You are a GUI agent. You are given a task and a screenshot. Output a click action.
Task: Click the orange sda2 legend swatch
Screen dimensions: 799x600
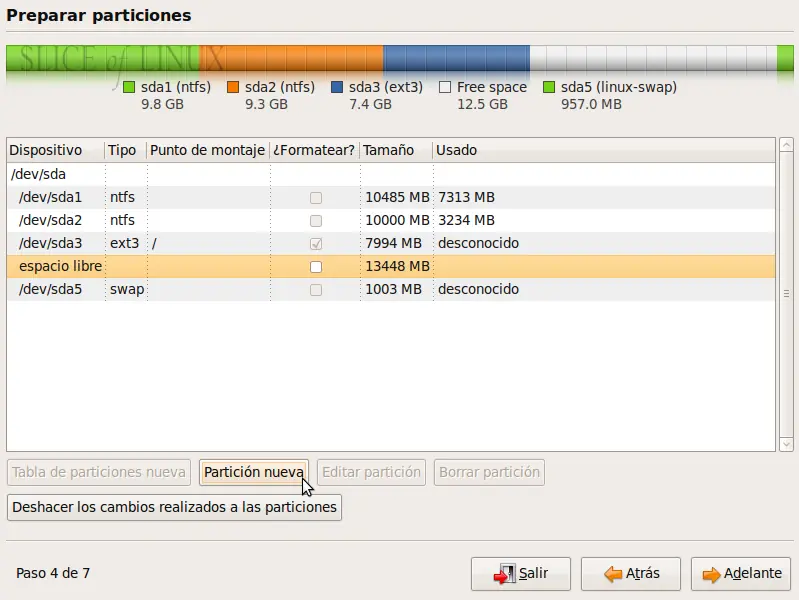(233, 87)
